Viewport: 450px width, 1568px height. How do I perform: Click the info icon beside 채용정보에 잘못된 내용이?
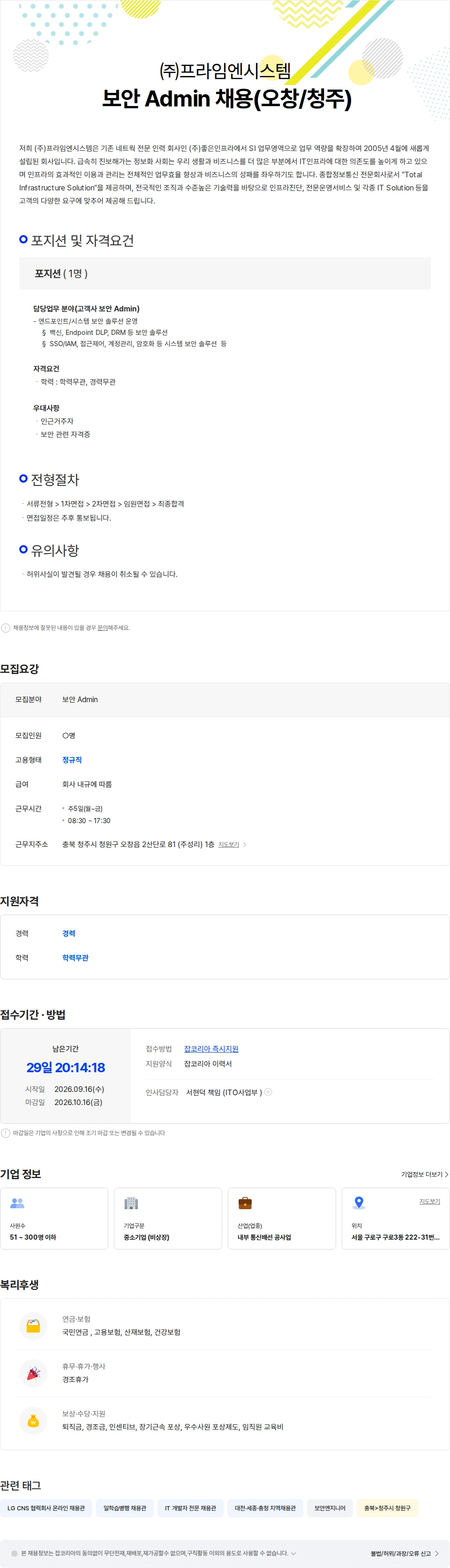[x=6, y=628]
